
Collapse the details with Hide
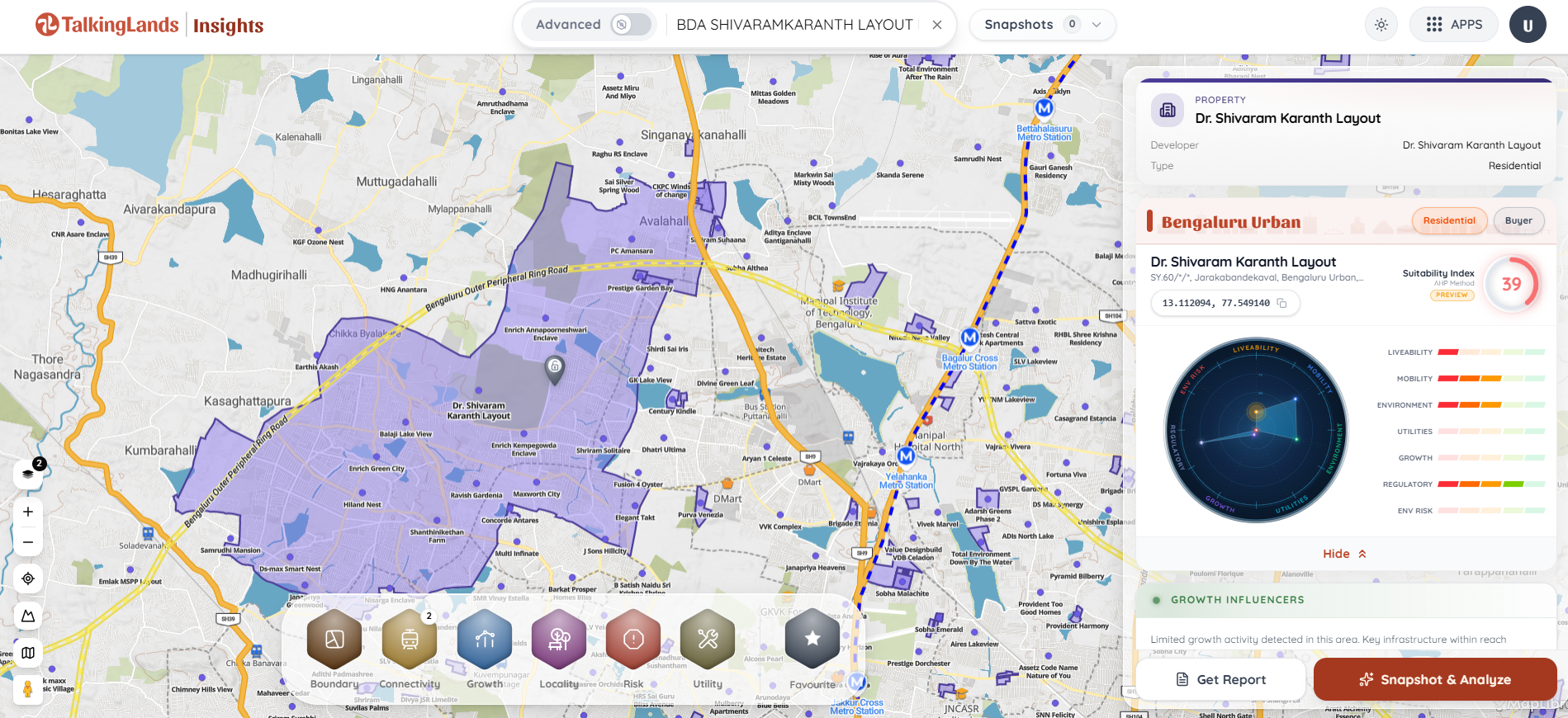point(1344,554)
